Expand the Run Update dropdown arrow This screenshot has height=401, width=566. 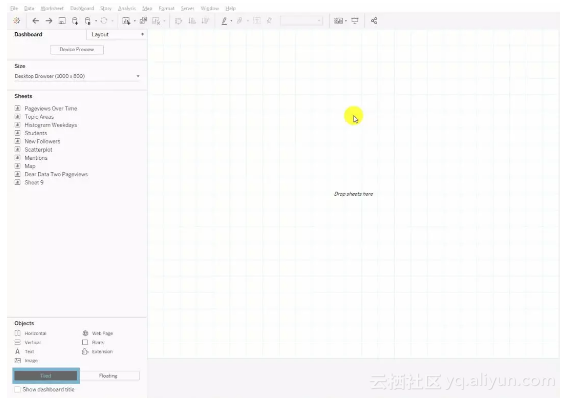tap(112, 21)
